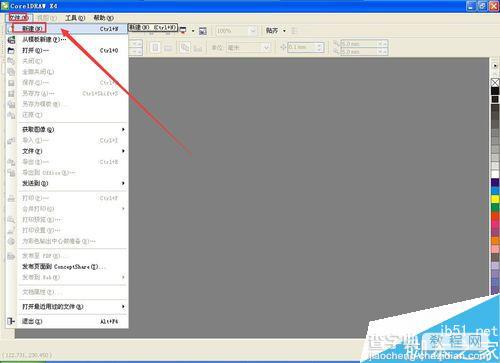Expand 打开最近用过的文件 submenu
500x363 pixels.
73,306
